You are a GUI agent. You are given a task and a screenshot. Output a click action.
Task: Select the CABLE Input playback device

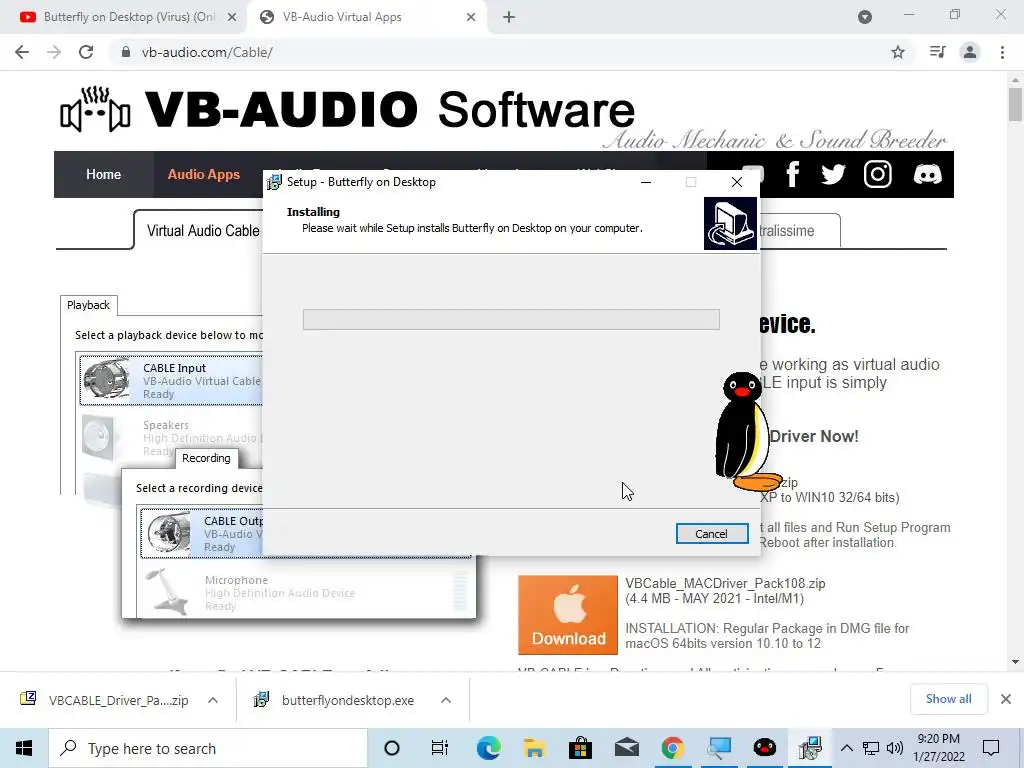[x=171, y=380]
